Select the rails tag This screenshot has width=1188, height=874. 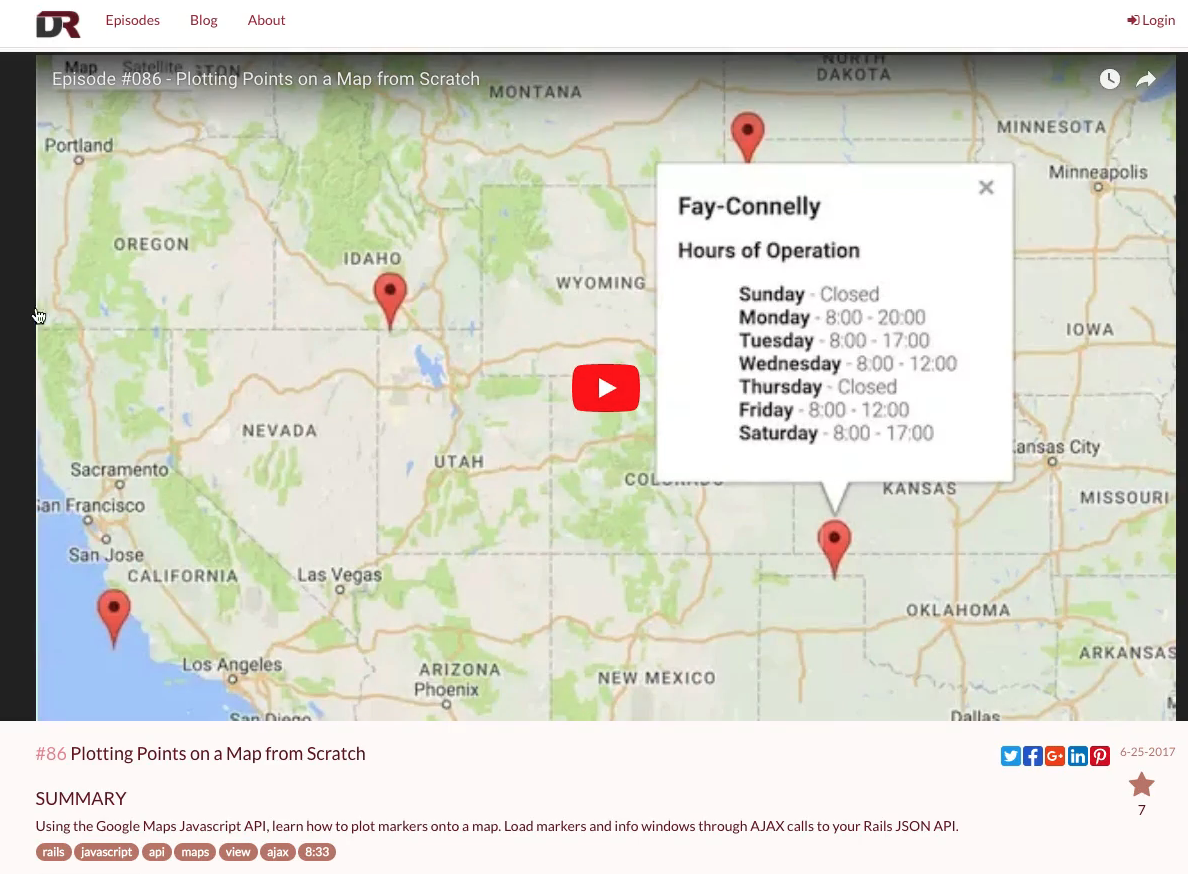[53, 852]
